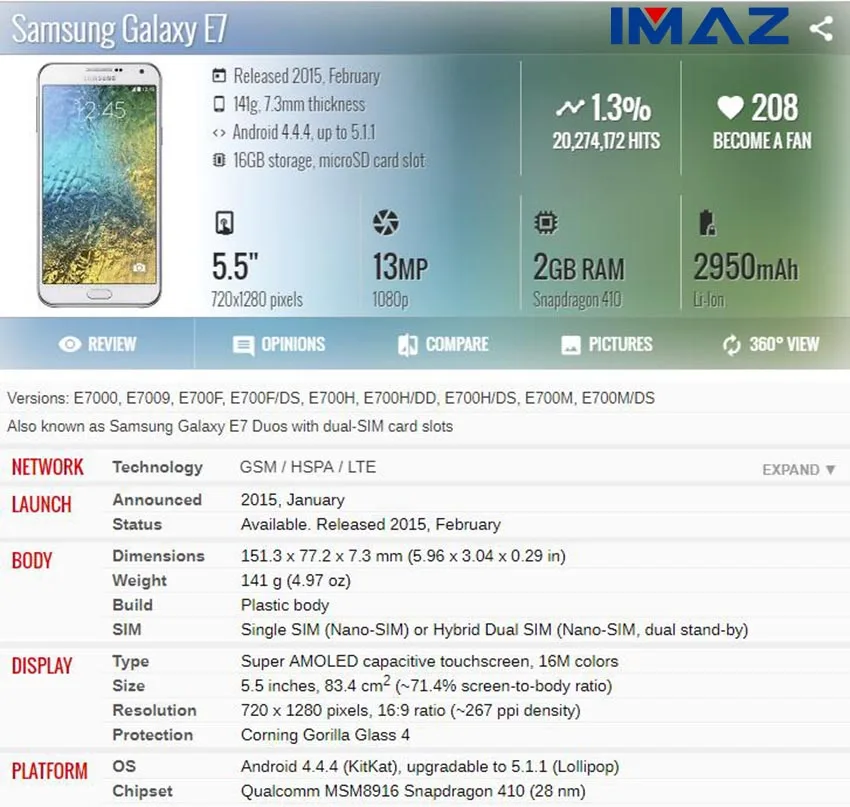Click the chipset processor icon

coord(545,222)
